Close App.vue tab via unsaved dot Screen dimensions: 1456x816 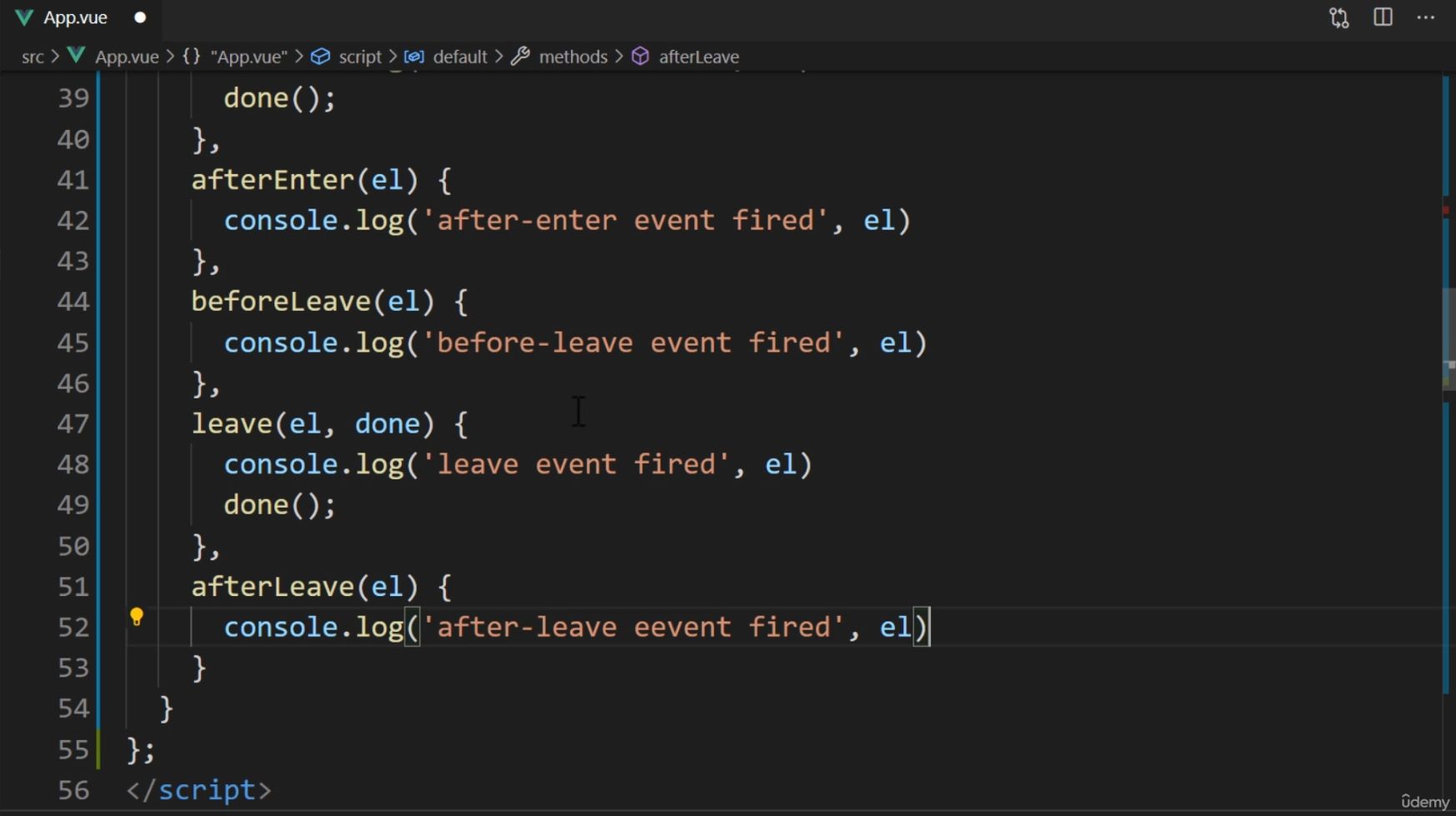tap(140, 18)
